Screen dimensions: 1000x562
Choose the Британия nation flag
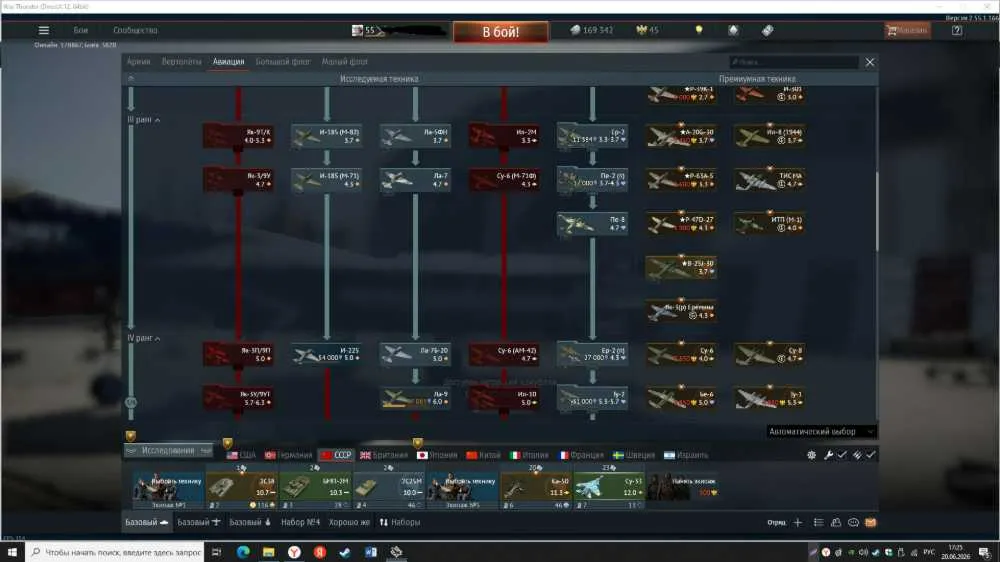[384, 455]
